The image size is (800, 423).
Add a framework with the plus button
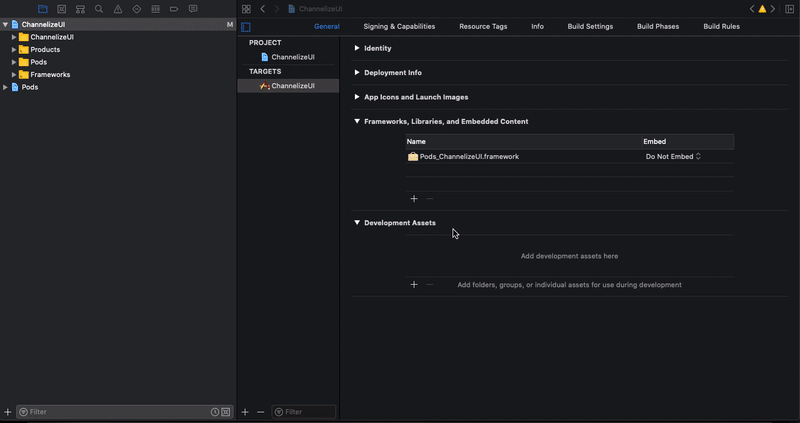[414, 198]
